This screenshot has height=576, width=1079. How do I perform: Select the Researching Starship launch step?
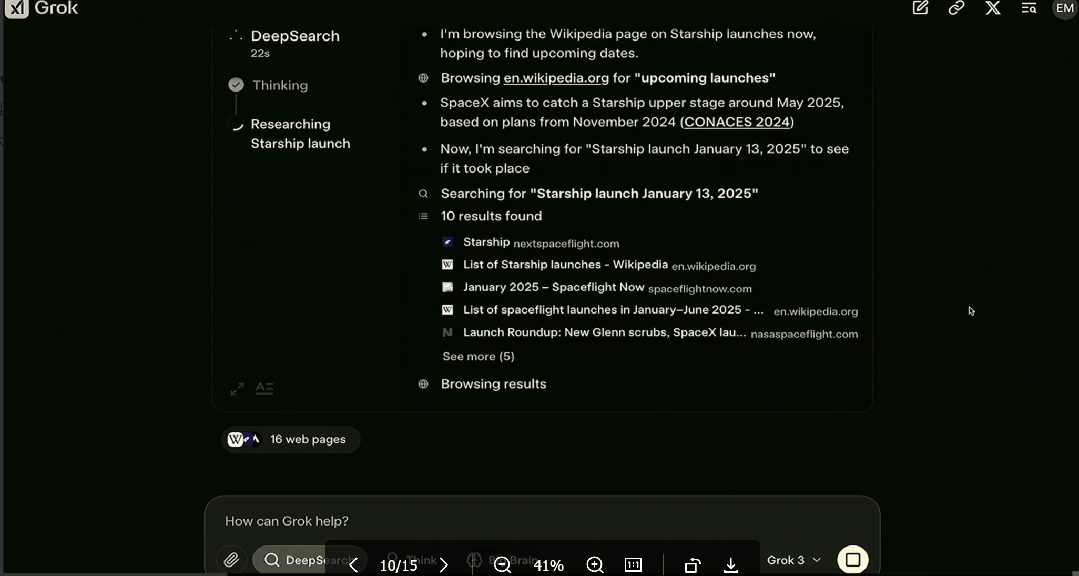300,134
